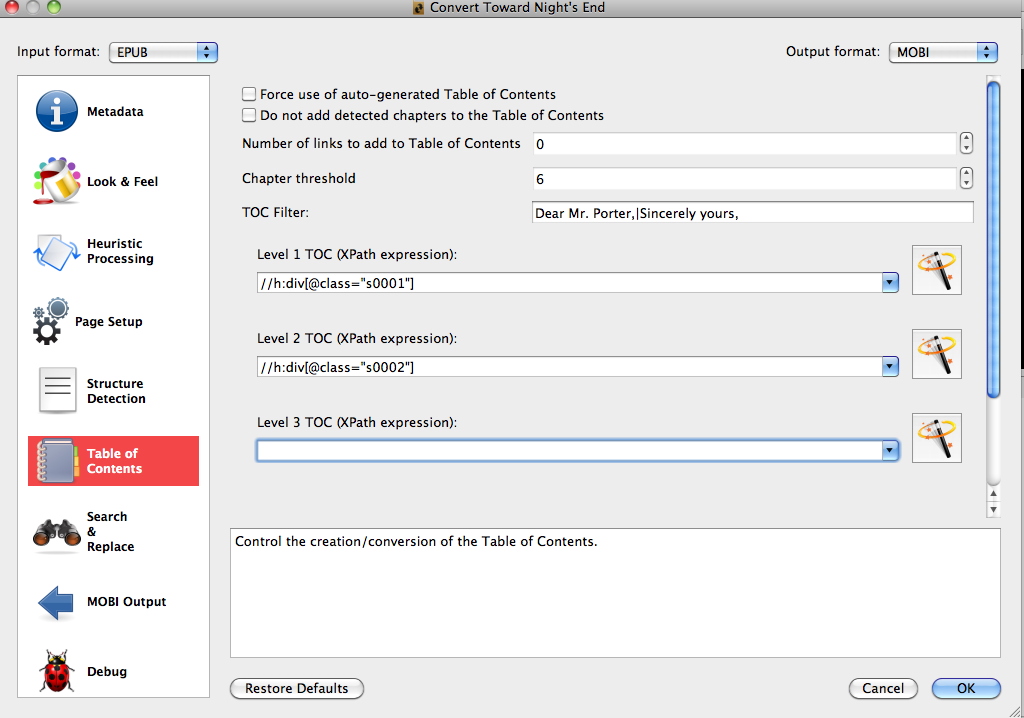Open the Input format EPUB dropdown
This screenshot has height=718, width=1024.
(x=163, y=52)
